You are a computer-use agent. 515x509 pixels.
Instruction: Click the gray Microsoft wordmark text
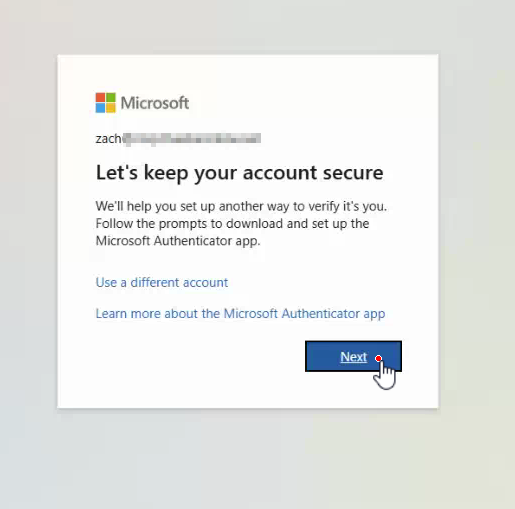[x=155, y=103]
